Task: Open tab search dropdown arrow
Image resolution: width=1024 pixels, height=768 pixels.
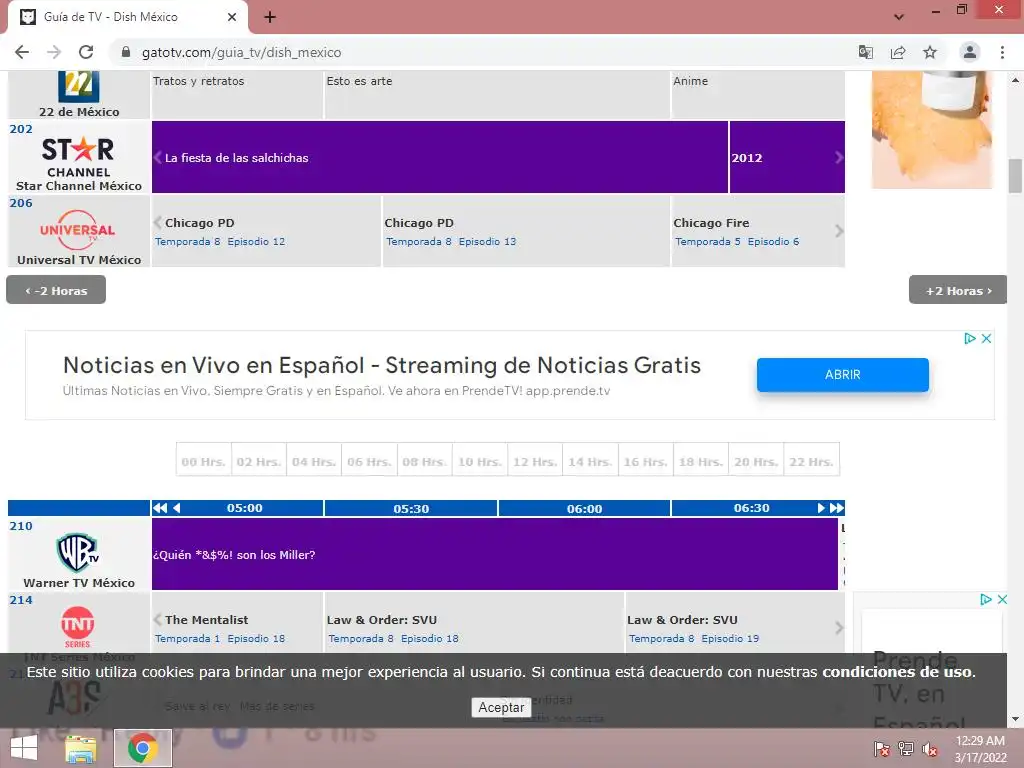Action: coord(899,17)
